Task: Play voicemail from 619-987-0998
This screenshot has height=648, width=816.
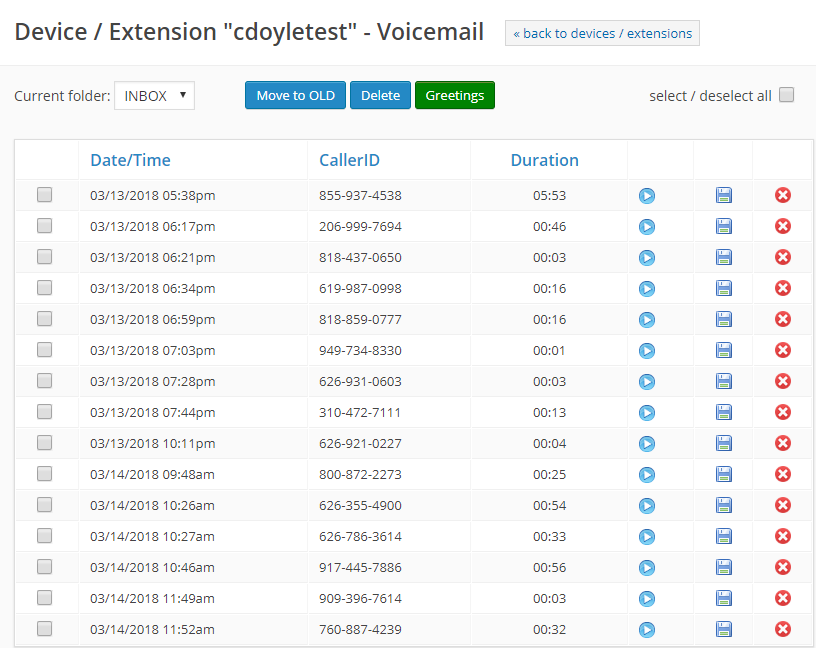Action: [646, 289]
